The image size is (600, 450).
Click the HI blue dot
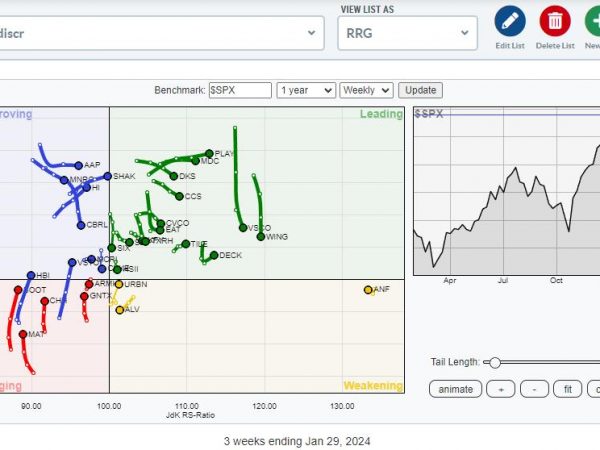pyautogui.click(x=86, y=188)
